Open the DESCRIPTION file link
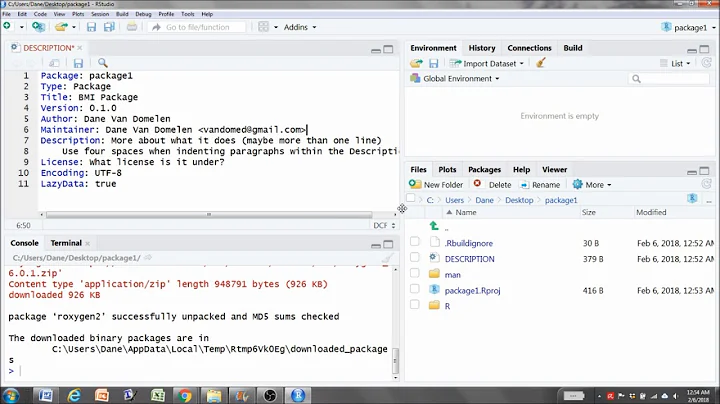The width and height of the screenshot is (720, 404). pyautogui.click(x=469, y=259)
